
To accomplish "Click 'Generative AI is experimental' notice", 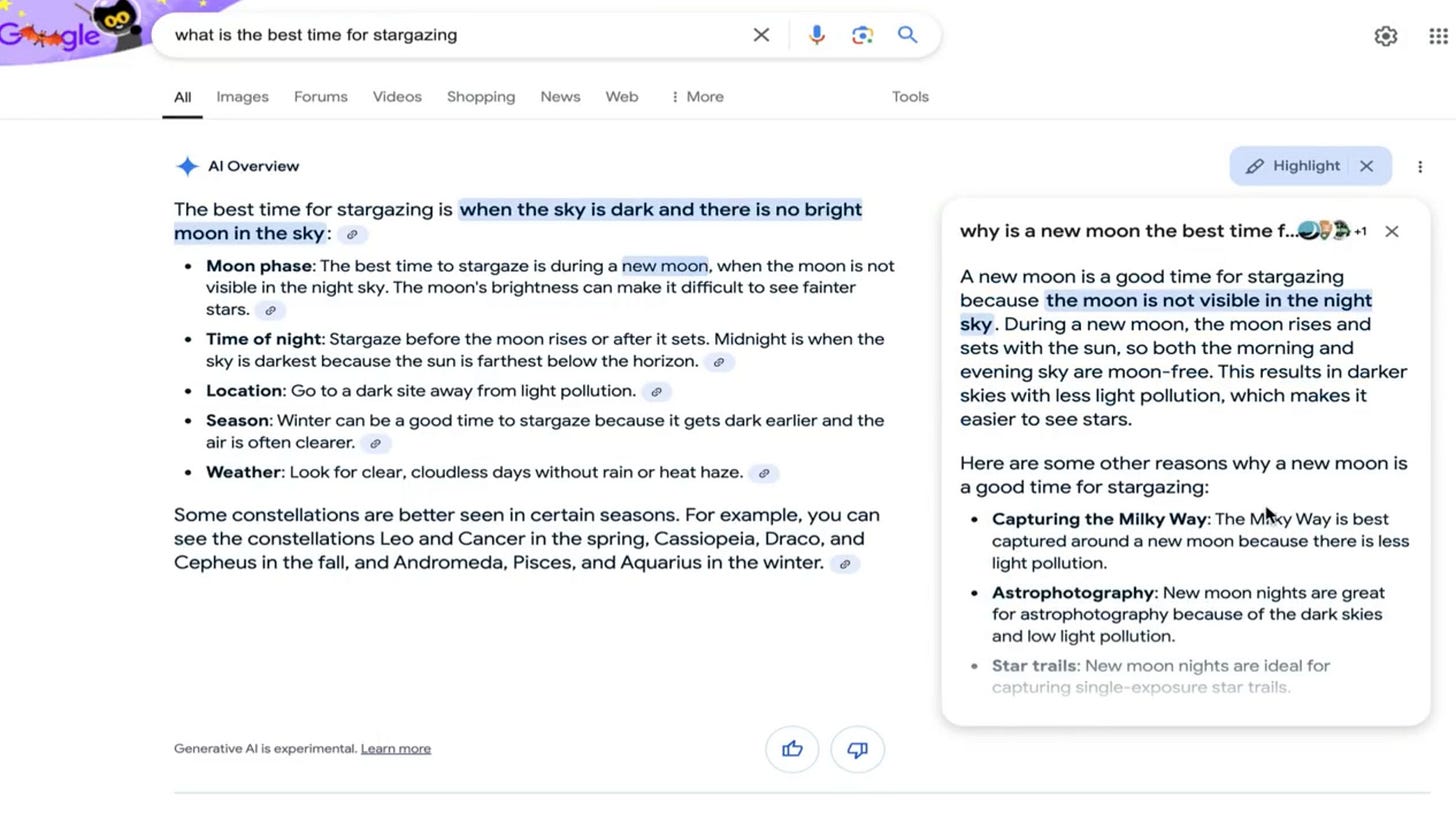I will pos(265,749).
